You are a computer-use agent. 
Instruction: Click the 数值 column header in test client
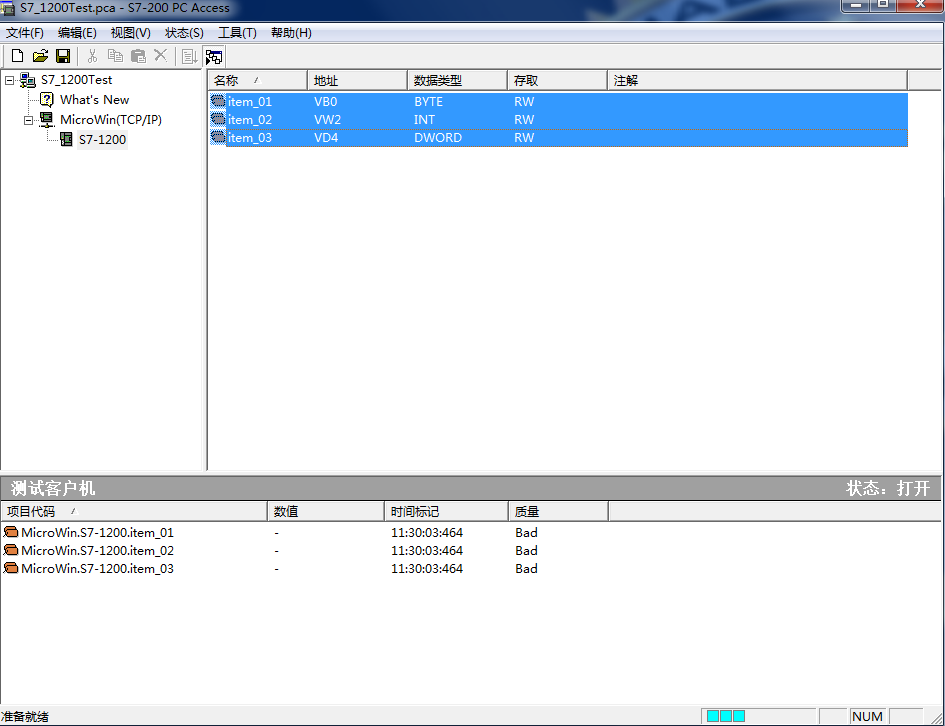(325, 512)
